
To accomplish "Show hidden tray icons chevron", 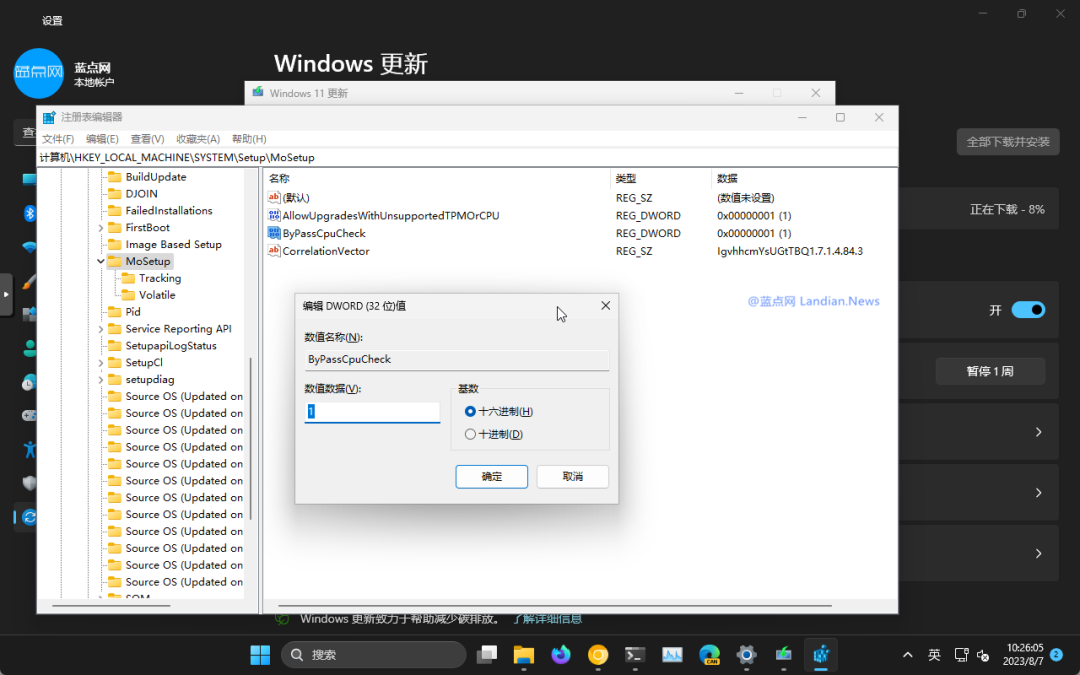I will pos(908,655).
